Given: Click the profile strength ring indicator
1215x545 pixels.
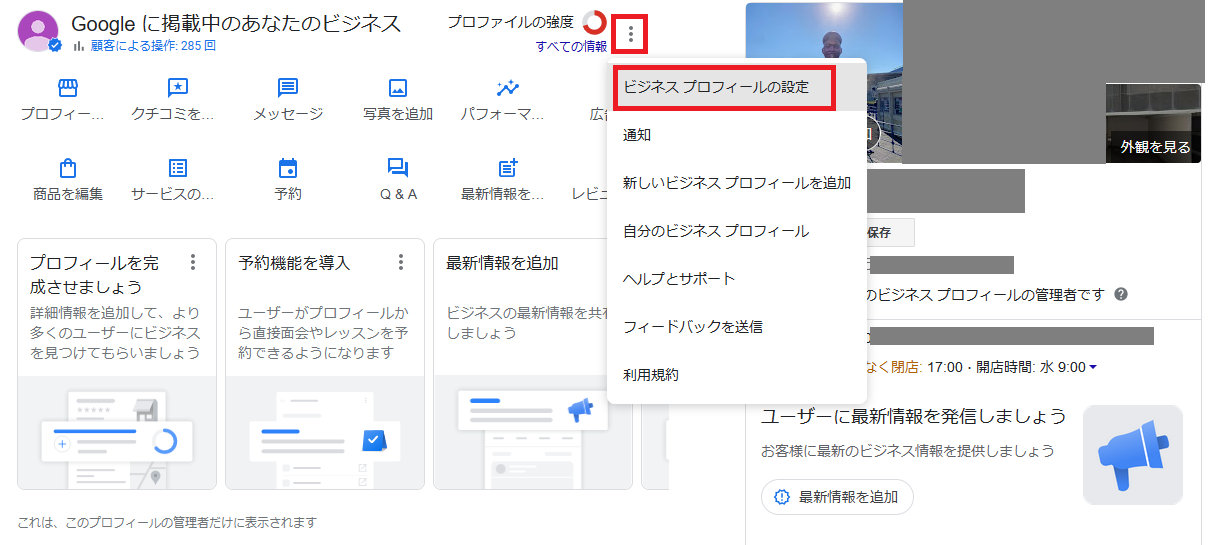Looking at the screenshot, I should 594,21.
